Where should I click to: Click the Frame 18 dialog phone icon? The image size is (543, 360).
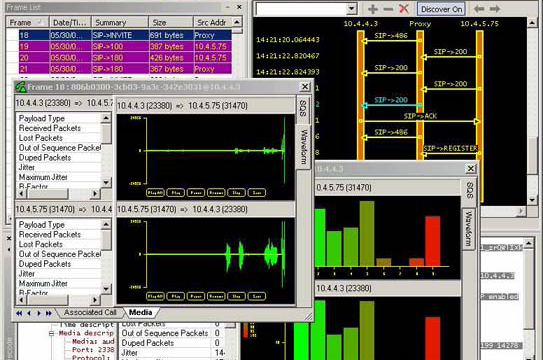[x=21, y=87]
